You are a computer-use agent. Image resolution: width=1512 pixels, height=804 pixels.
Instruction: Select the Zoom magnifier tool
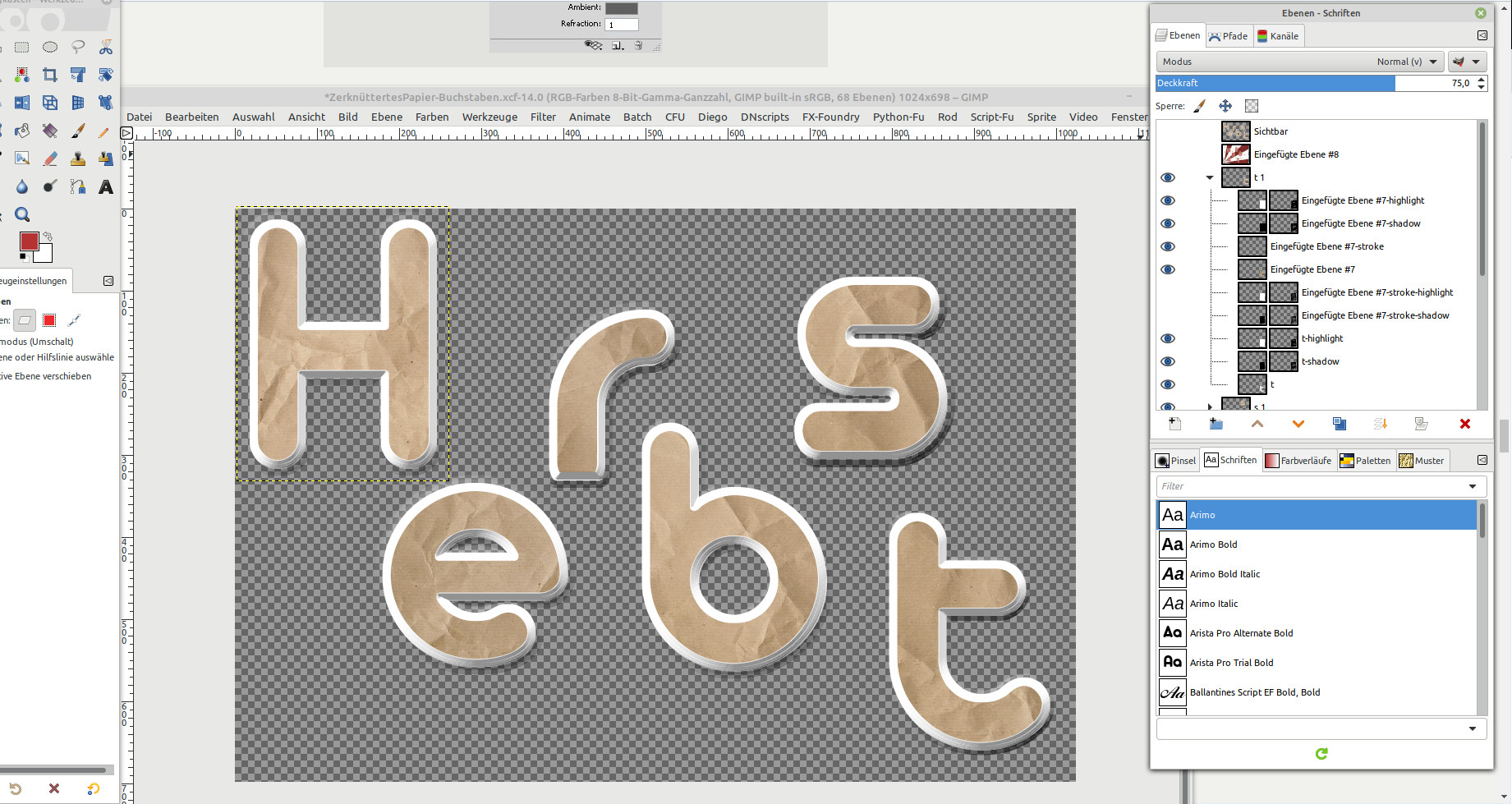point(22,215)
